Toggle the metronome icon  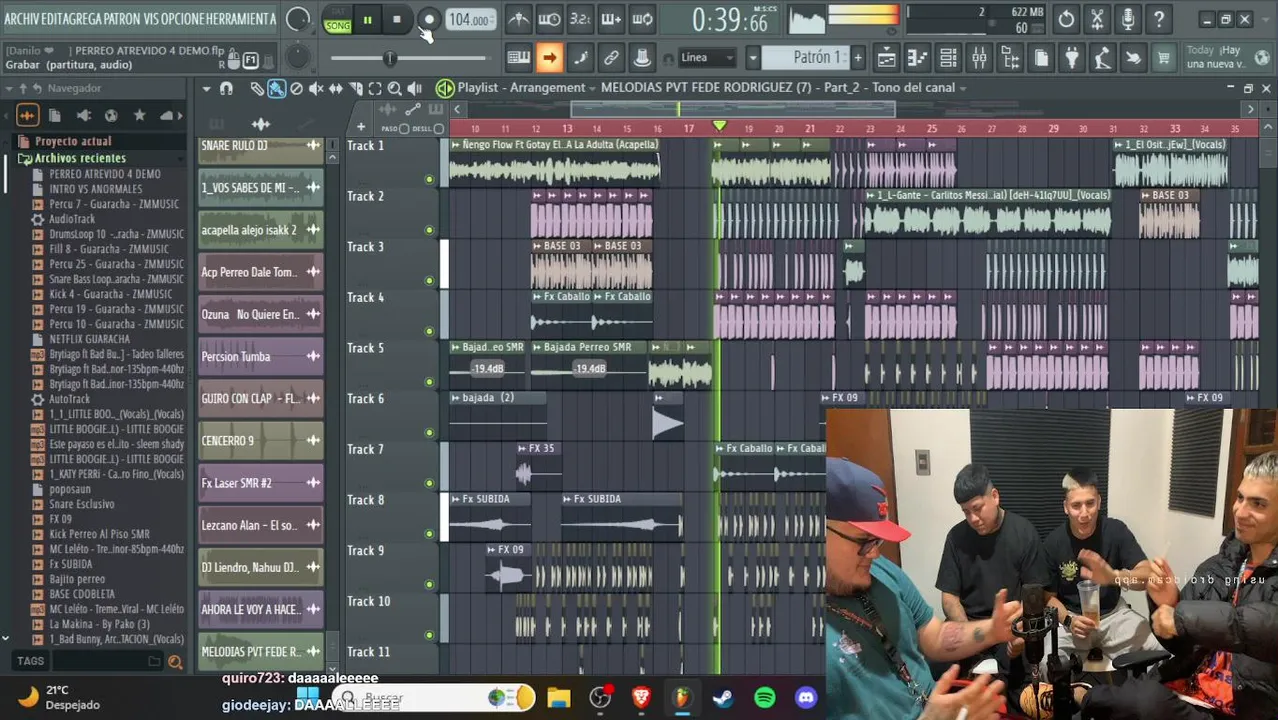coord(519,19)
